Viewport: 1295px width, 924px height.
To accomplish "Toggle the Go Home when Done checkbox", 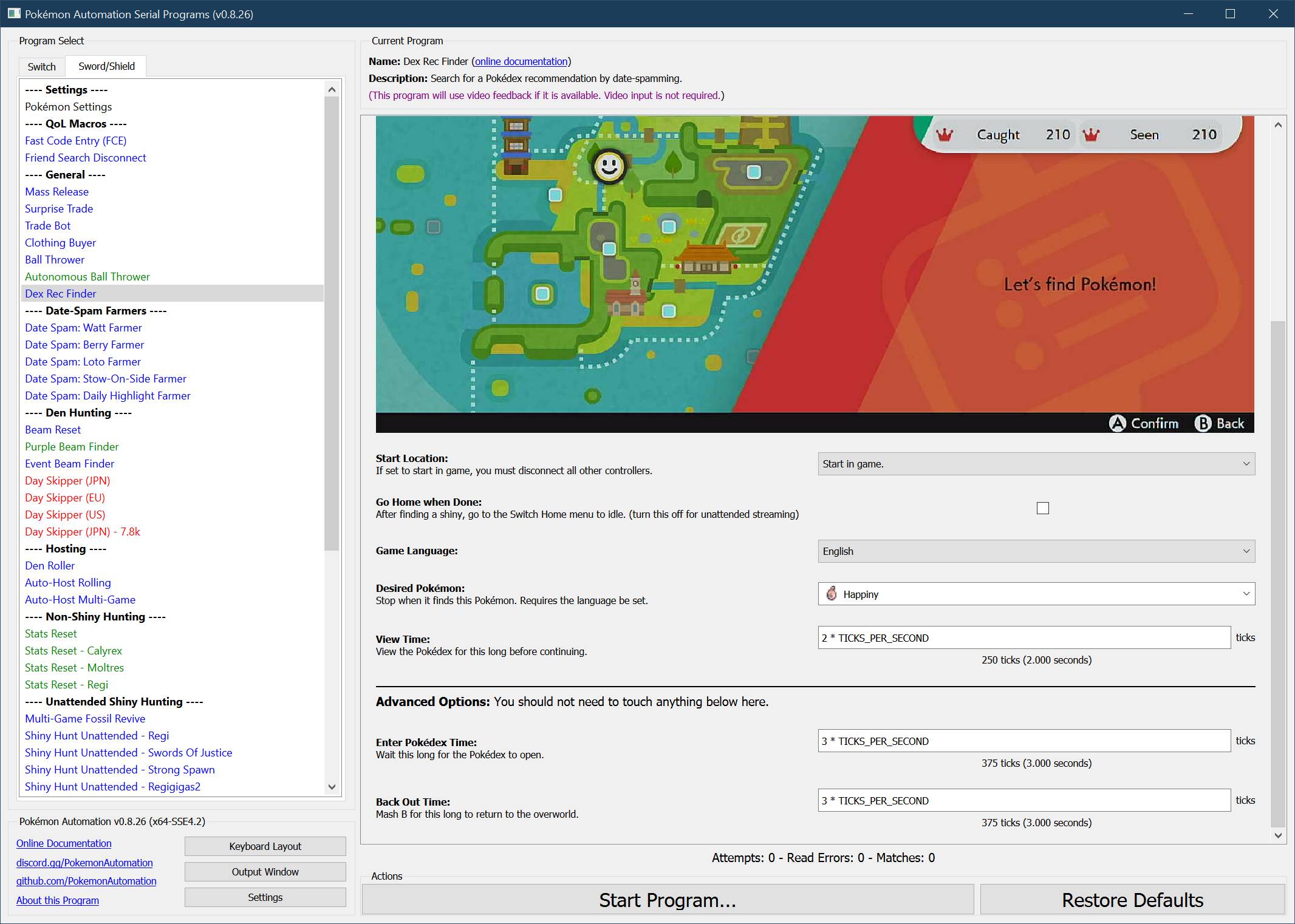I will pyautogui.click(x=1042, y=508).
